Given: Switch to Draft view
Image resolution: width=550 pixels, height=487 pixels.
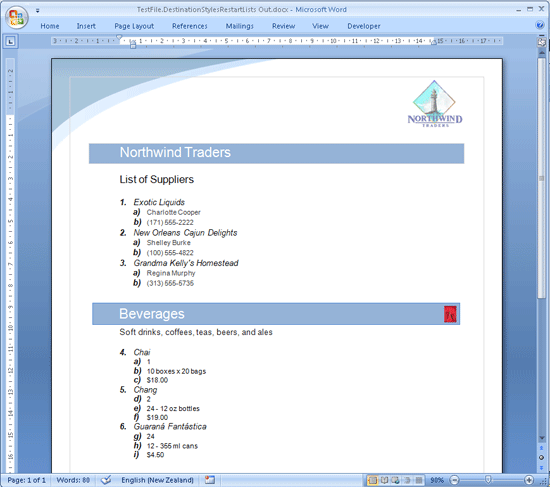Looking at the screenshot, I should click(419, 480).
